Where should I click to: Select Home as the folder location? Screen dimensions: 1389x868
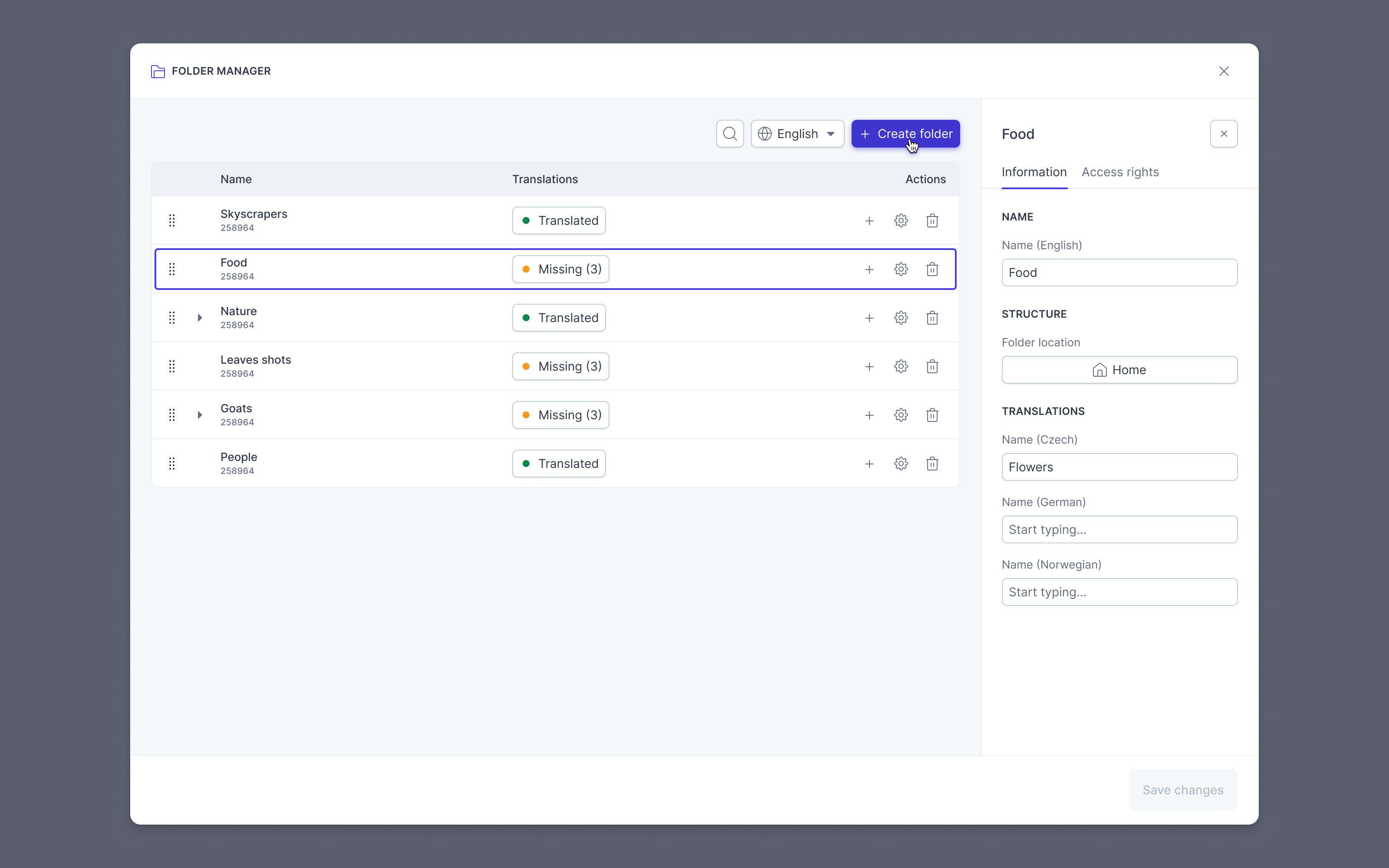(1119, 370)
